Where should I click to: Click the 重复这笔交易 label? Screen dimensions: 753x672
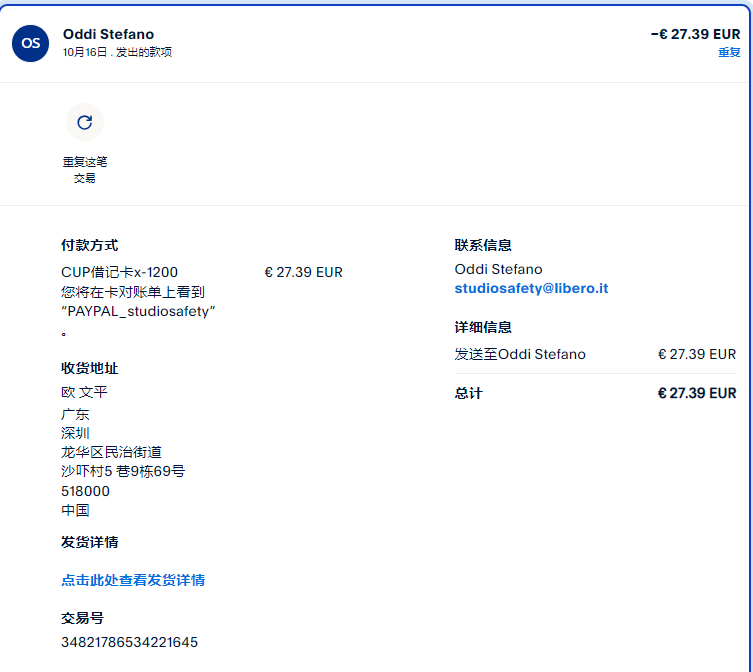click(84, 170)
